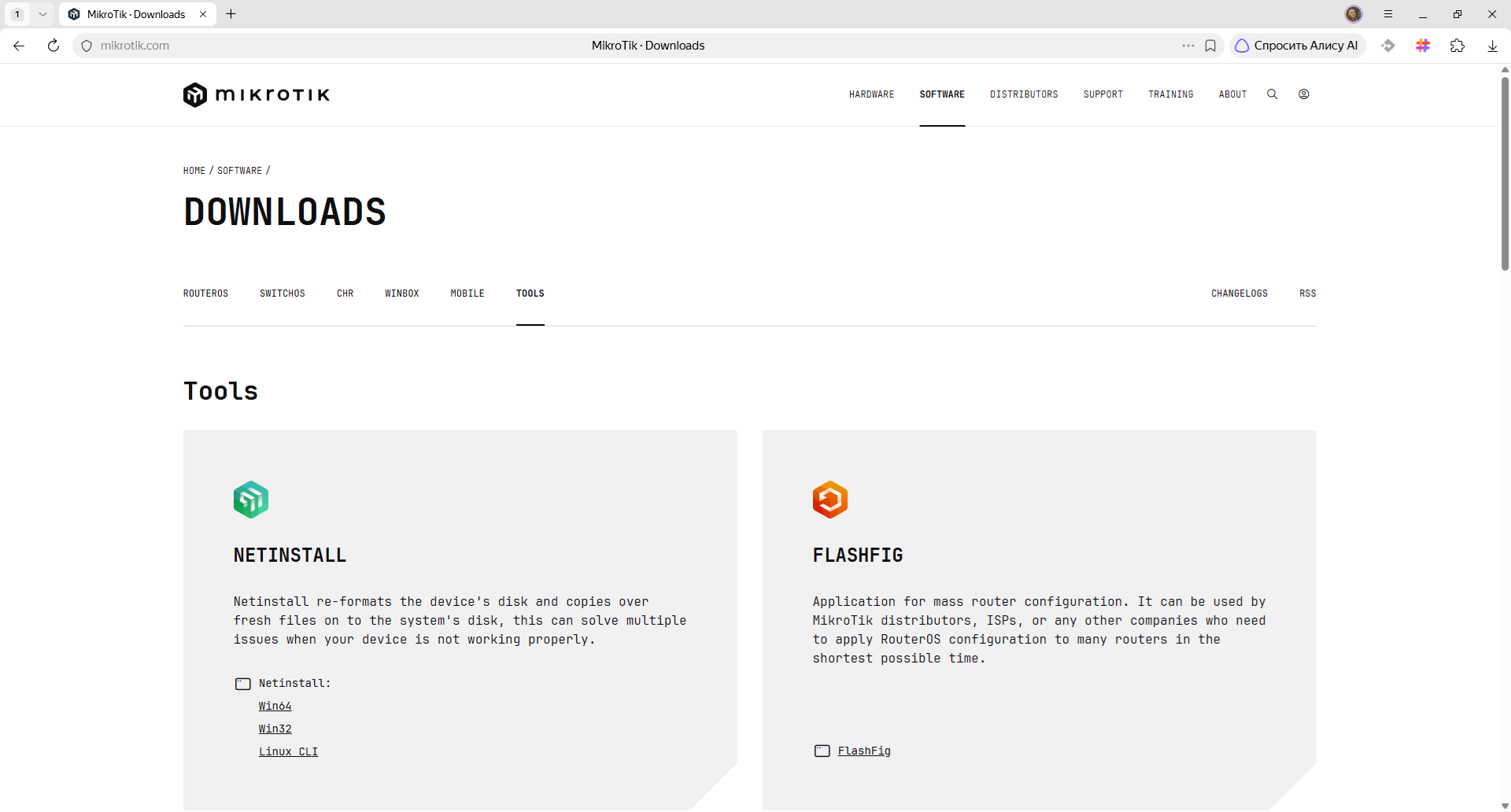Screen dimensions: 1511x812
Task: Click the colorful hashtag extension icon
Action: [x=1423, y=46]
